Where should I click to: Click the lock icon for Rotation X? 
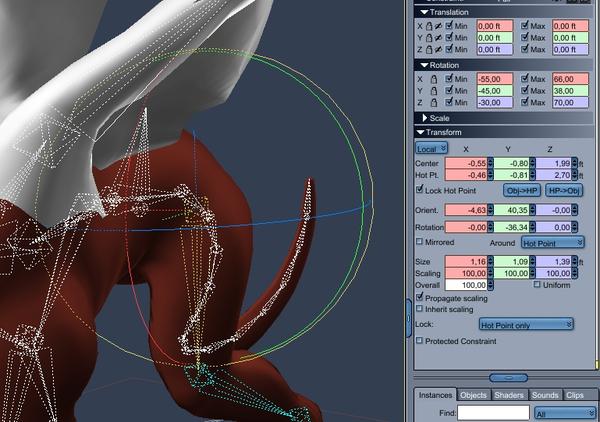point(434,79)
